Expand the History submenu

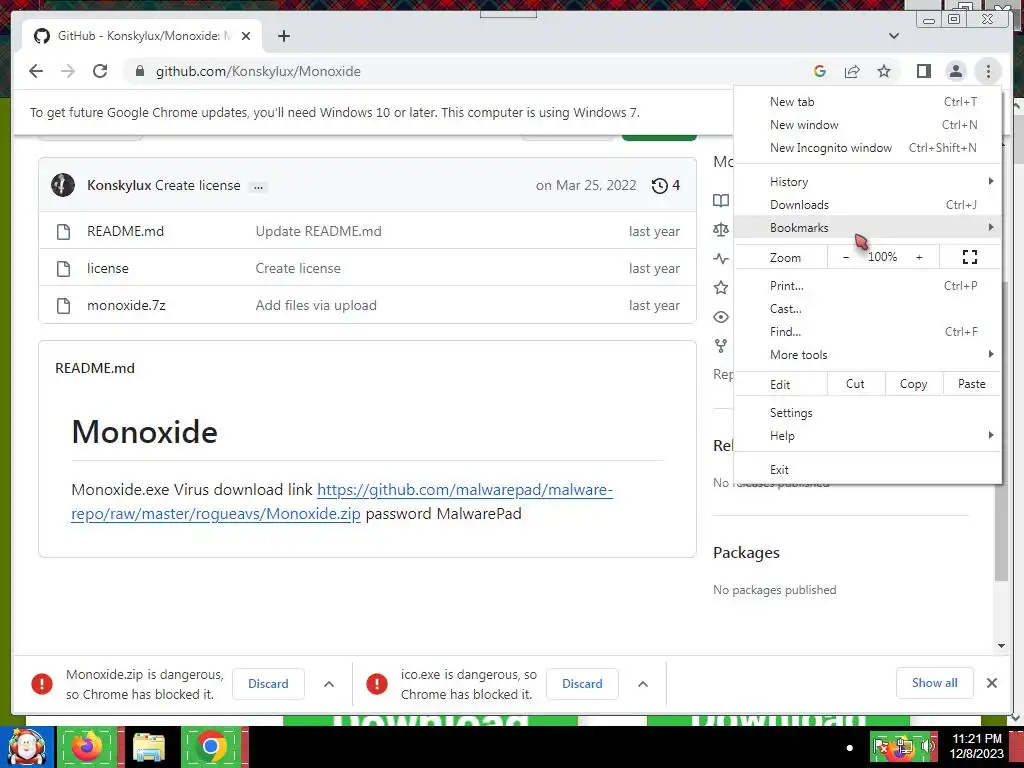867,182
